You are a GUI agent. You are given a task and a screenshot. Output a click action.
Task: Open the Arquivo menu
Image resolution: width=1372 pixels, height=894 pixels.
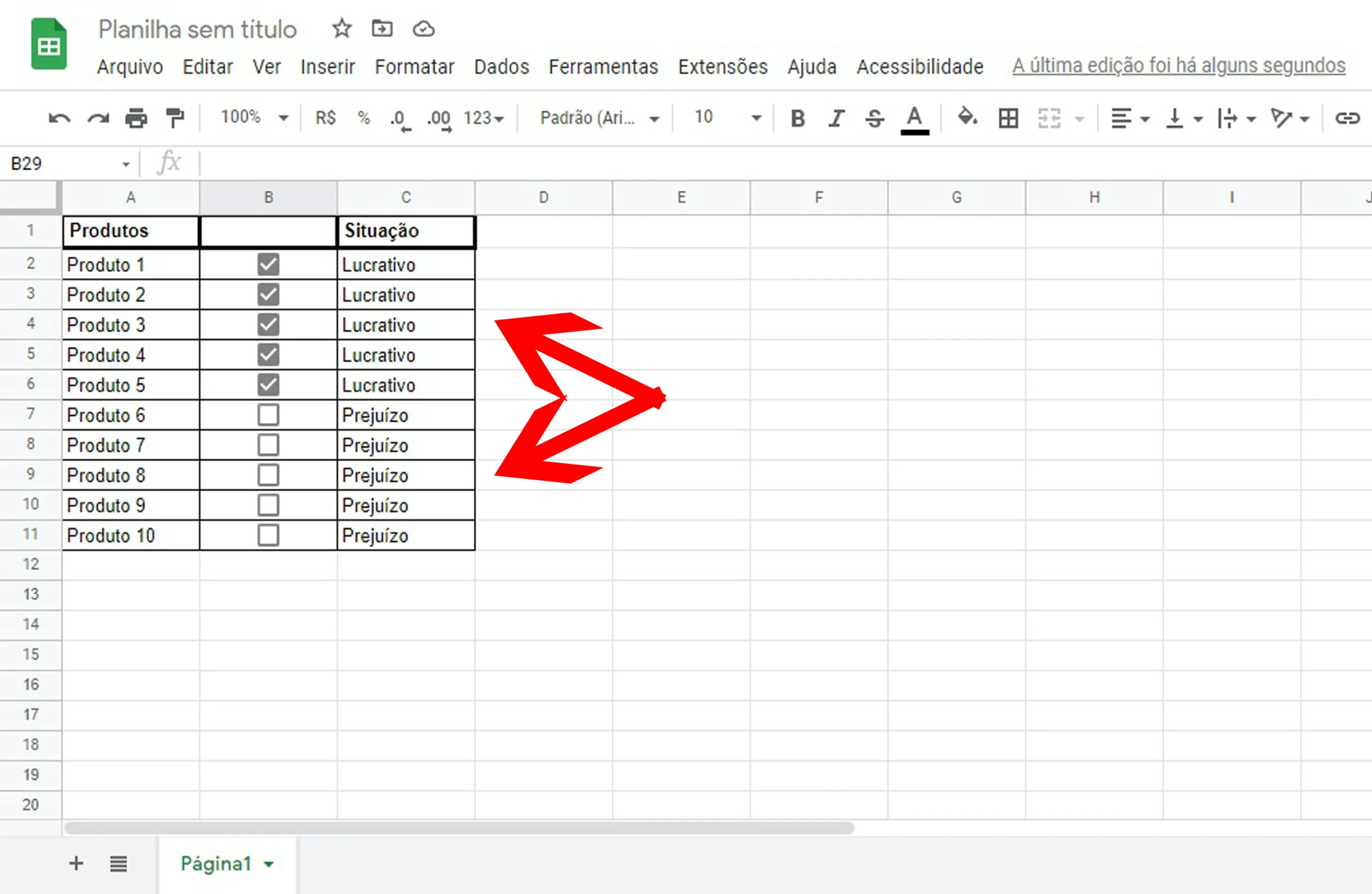[130, 67]
